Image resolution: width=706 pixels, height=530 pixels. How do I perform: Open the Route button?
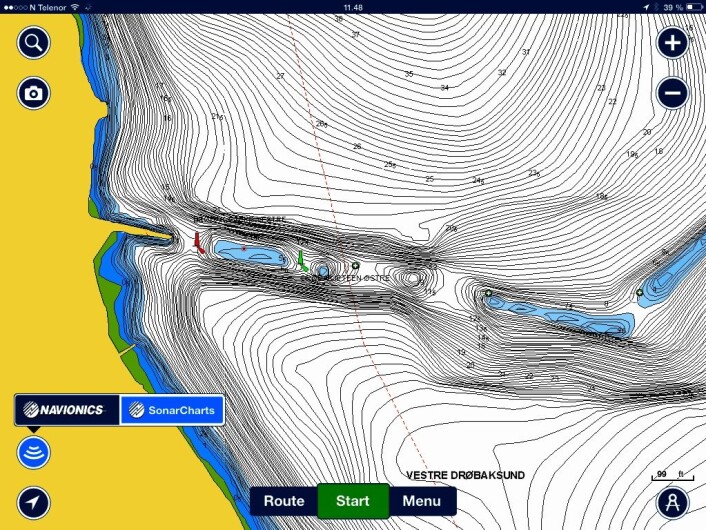(x=284, y=501)
